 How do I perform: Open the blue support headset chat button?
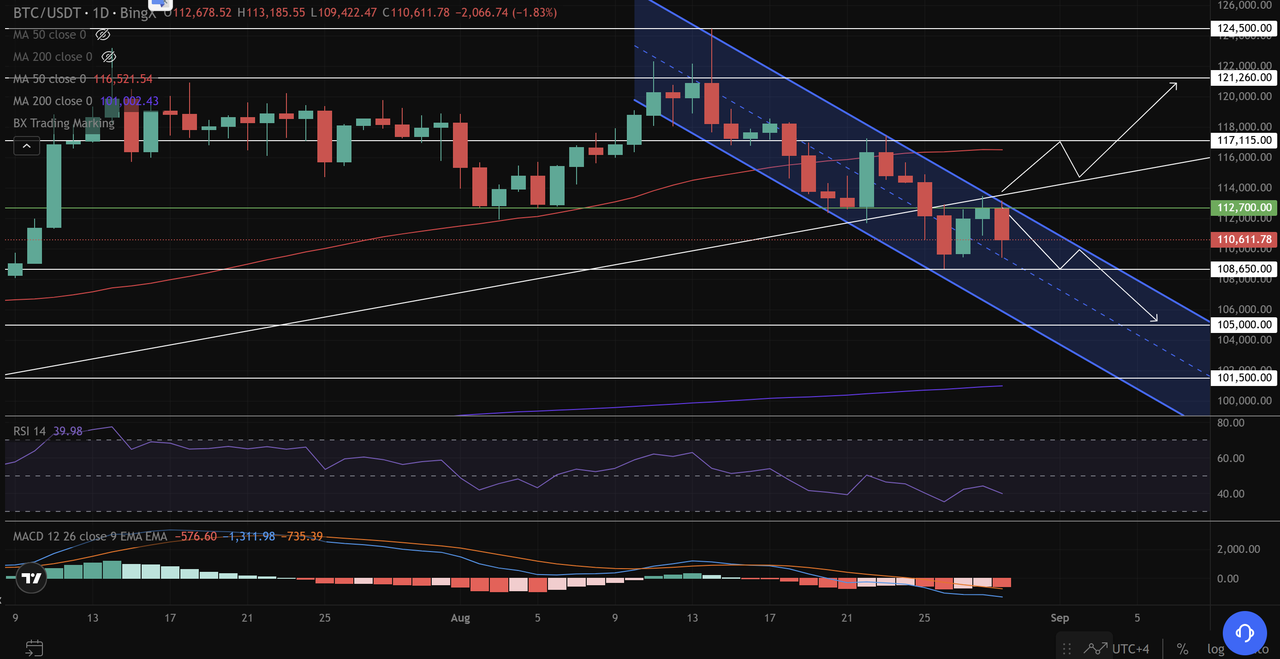[1245, 631]
